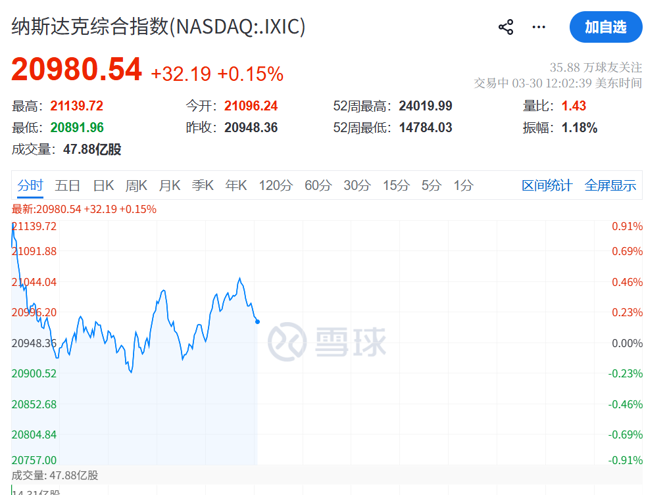Open the 周K candlestick view
Viewport: 667px width, 495px height.
click(136, 185)
